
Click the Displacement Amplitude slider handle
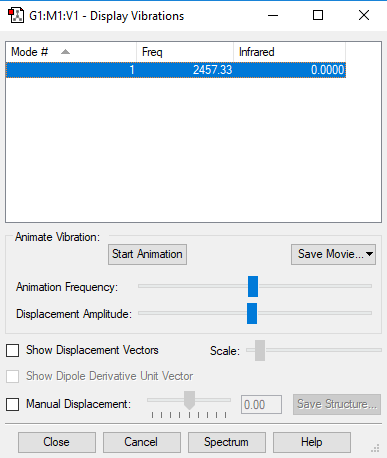point(252,313)
